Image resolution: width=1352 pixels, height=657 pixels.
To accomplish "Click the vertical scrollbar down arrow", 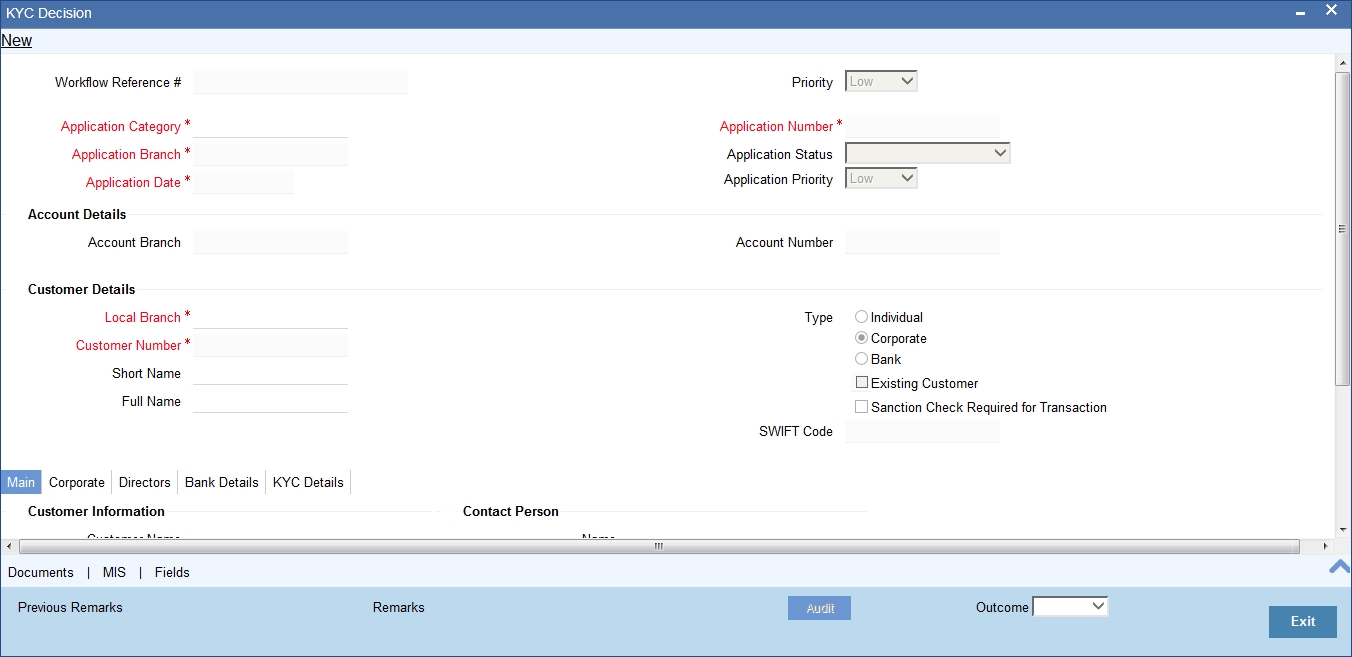I will coord(1343,531).
